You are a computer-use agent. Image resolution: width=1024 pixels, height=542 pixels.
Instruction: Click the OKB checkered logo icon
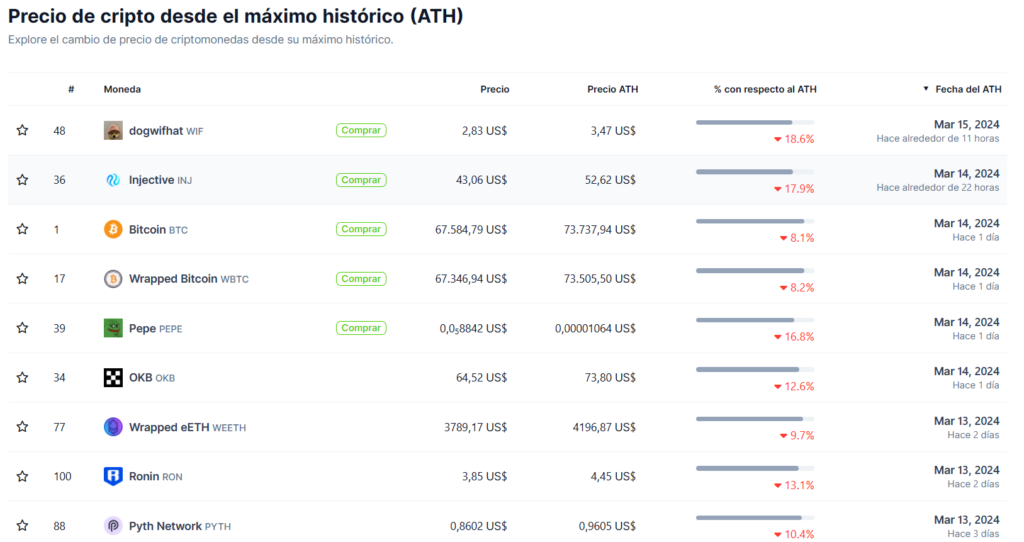point(113,378)
